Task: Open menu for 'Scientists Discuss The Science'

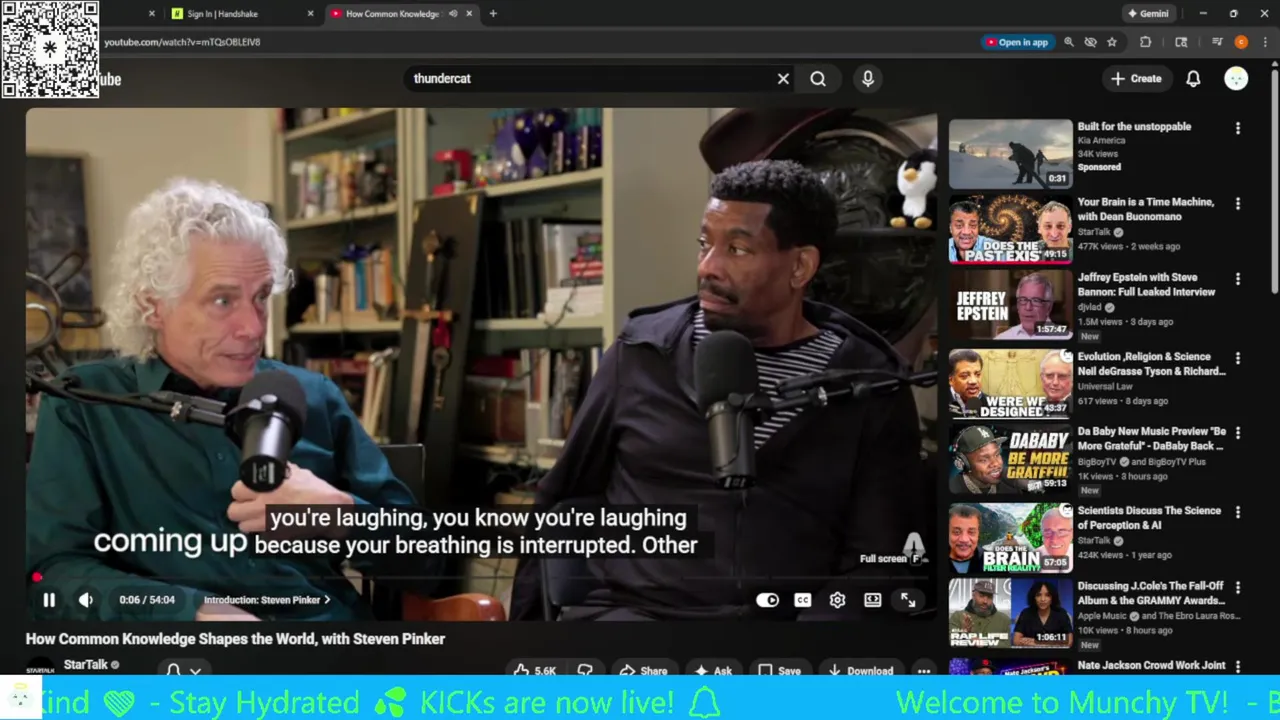Action: pos(1238,512)
